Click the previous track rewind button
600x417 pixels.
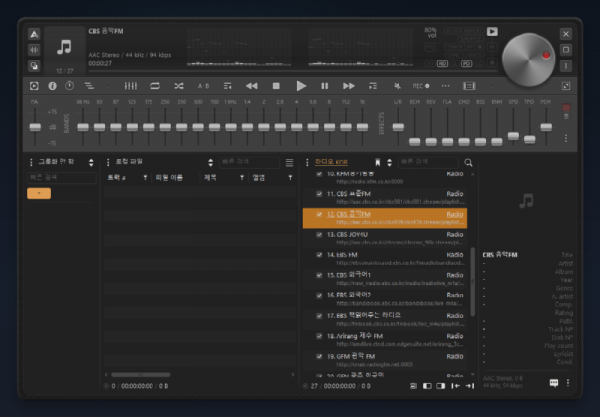tap(251, 86)
